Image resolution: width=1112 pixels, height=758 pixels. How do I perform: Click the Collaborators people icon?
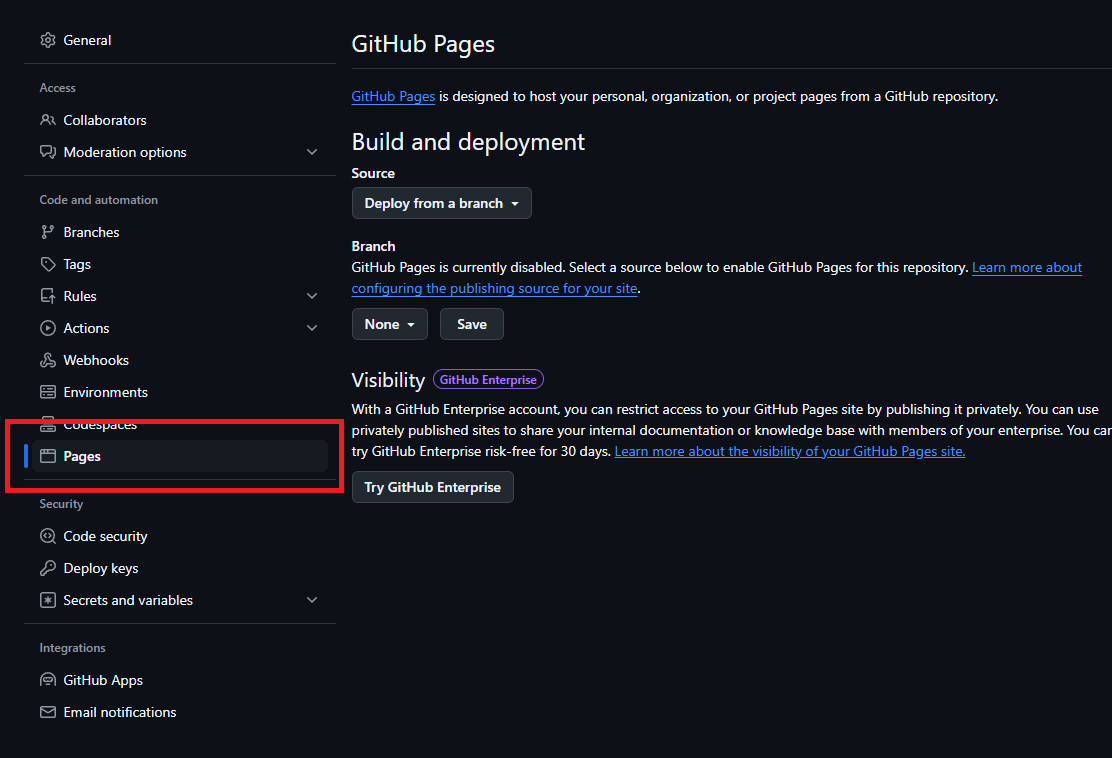coord(48,120)
